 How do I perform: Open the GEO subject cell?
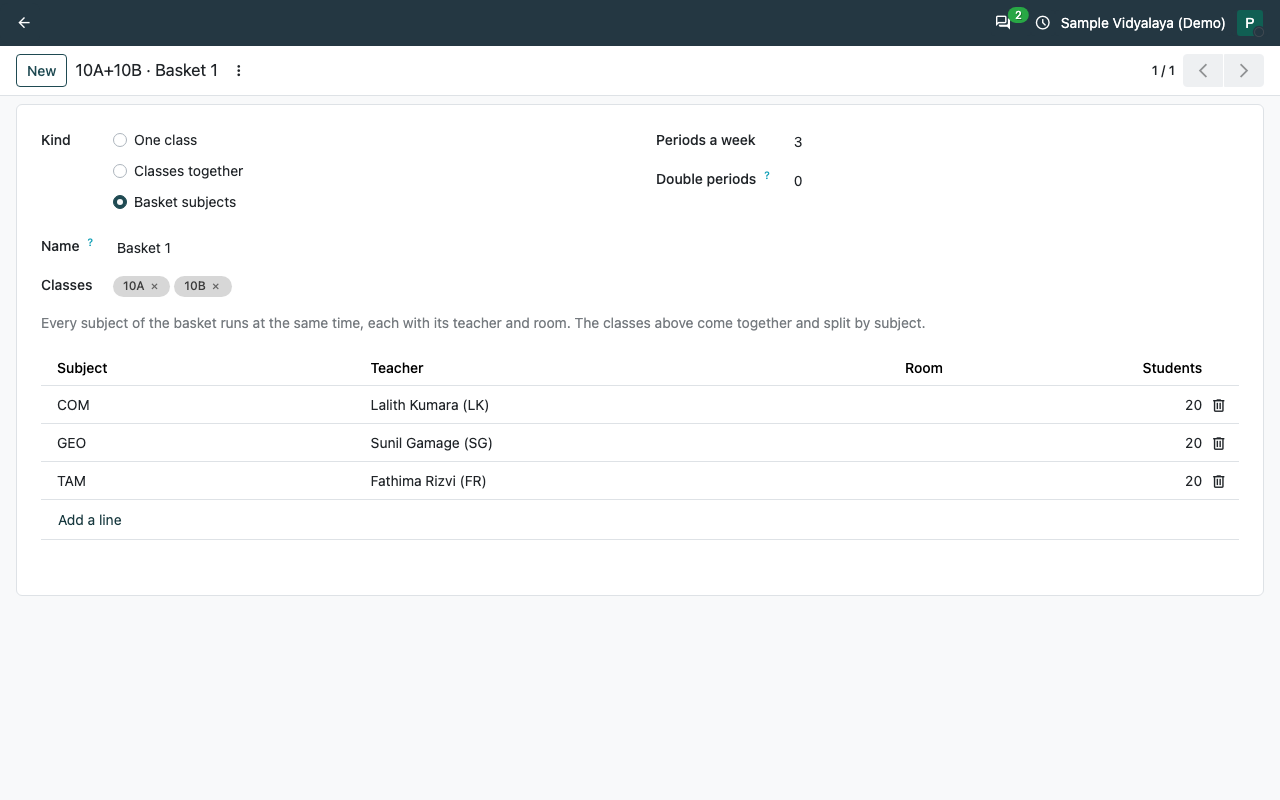[x=205, y=443]
